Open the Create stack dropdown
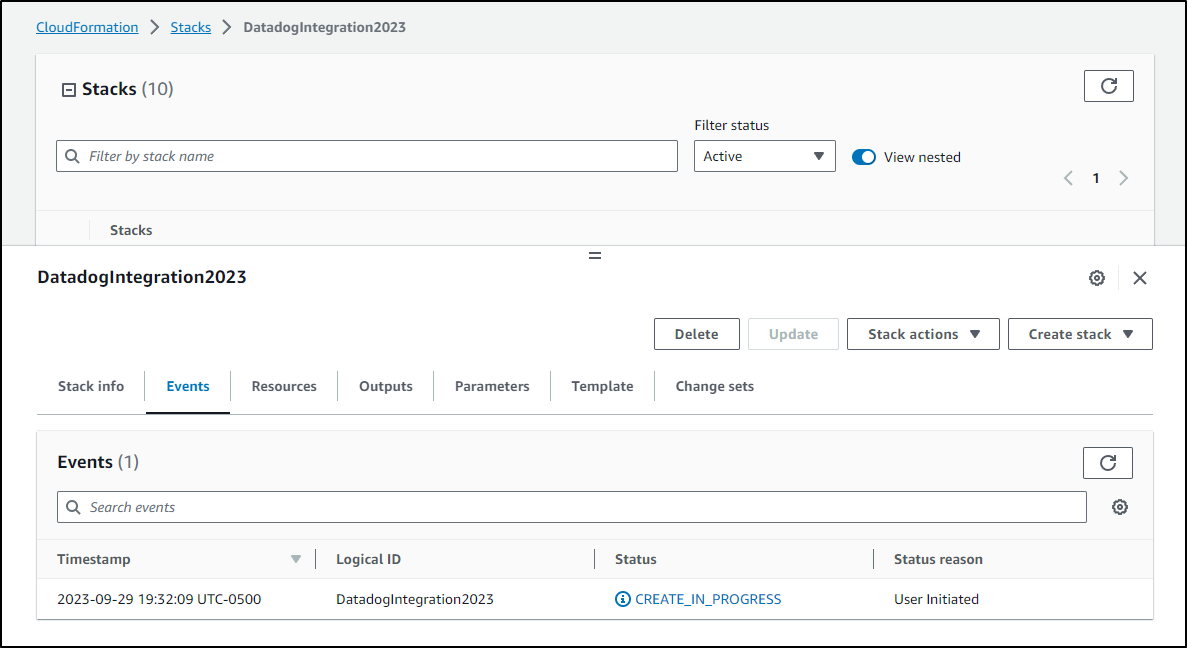The image size is (1187, 648). click(x=1080, y=334)
